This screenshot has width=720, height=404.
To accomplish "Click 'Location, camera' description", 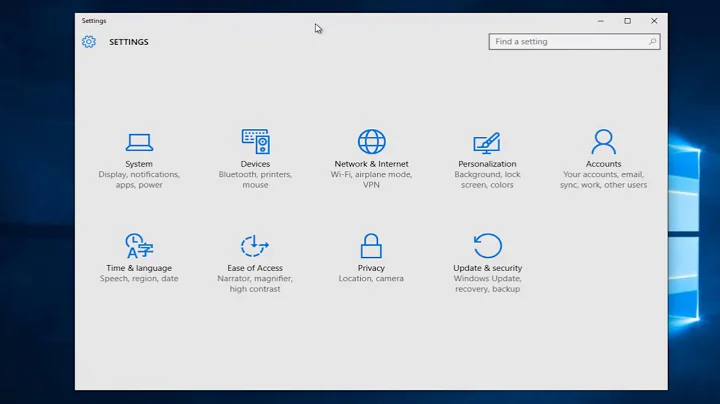I will click(x=371, y=279).
